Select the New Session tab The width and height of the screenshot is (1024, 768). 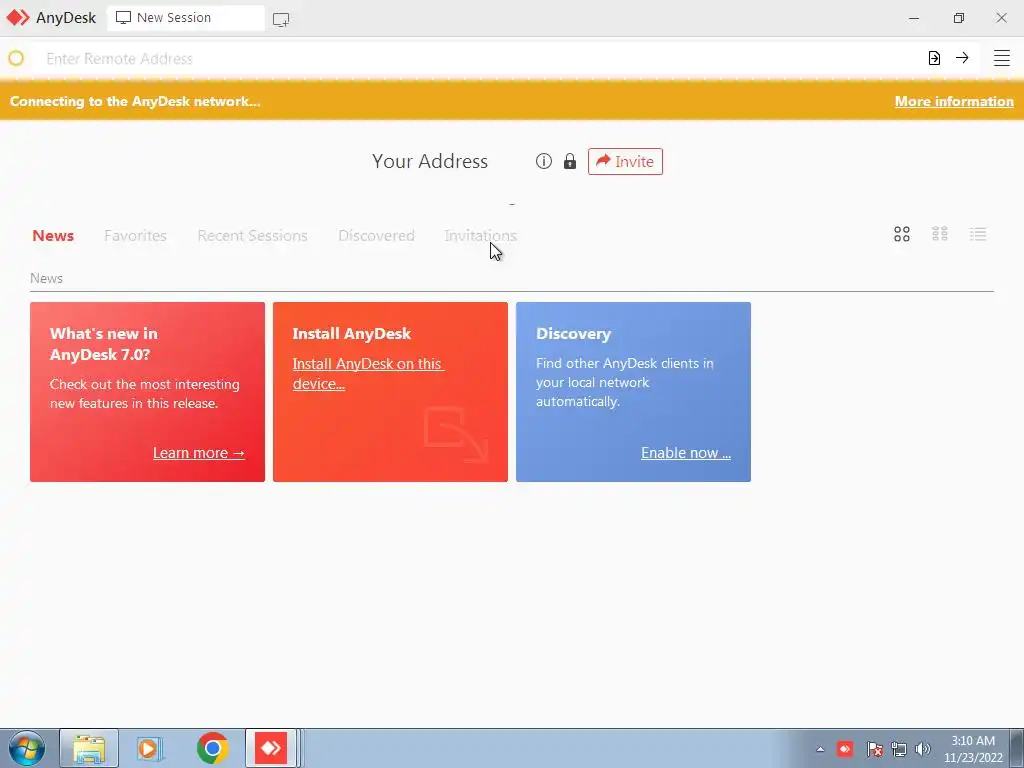point(186,18)
